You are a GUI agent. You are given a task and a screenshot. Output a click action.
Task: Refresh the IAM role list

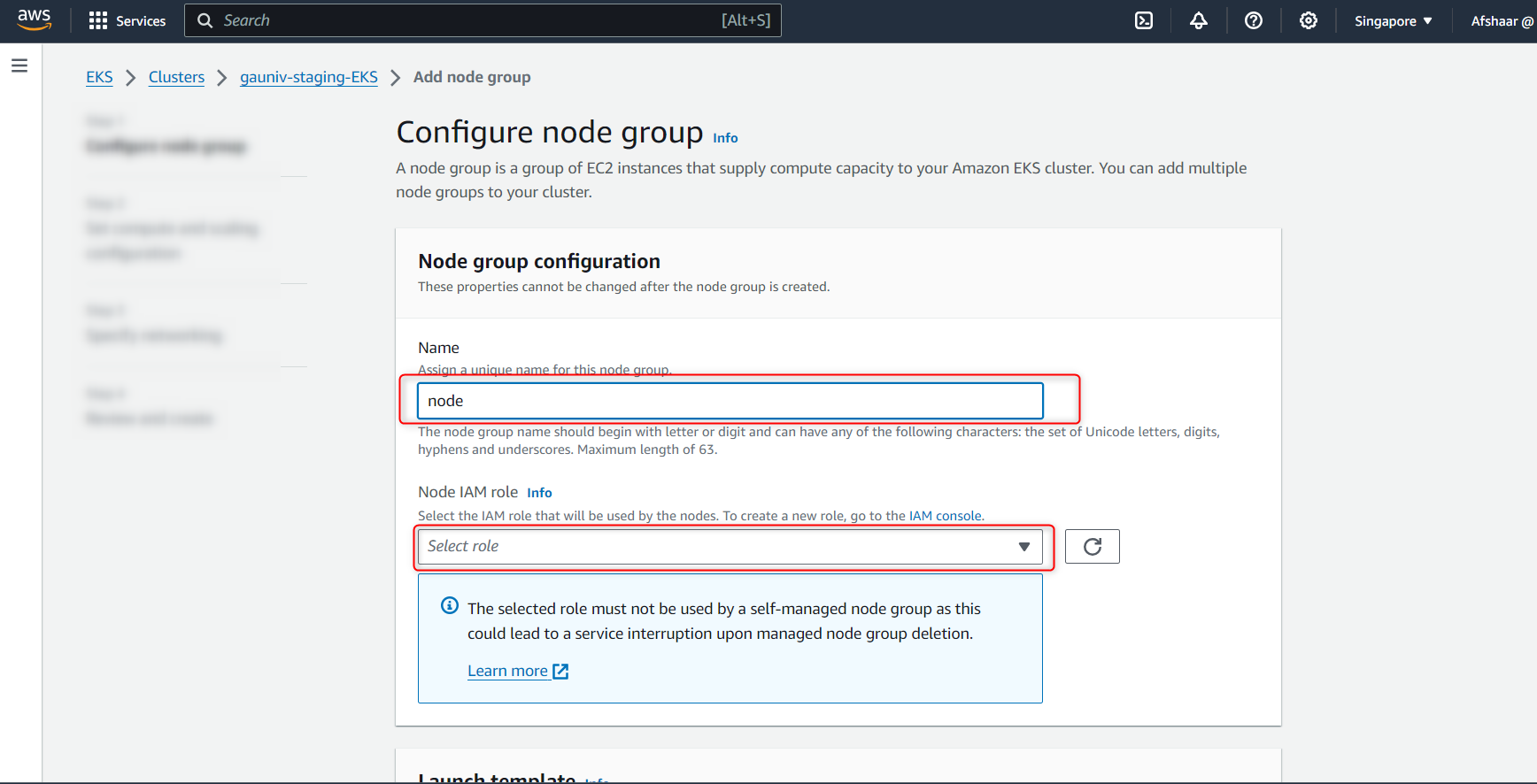pos(1092,546)
